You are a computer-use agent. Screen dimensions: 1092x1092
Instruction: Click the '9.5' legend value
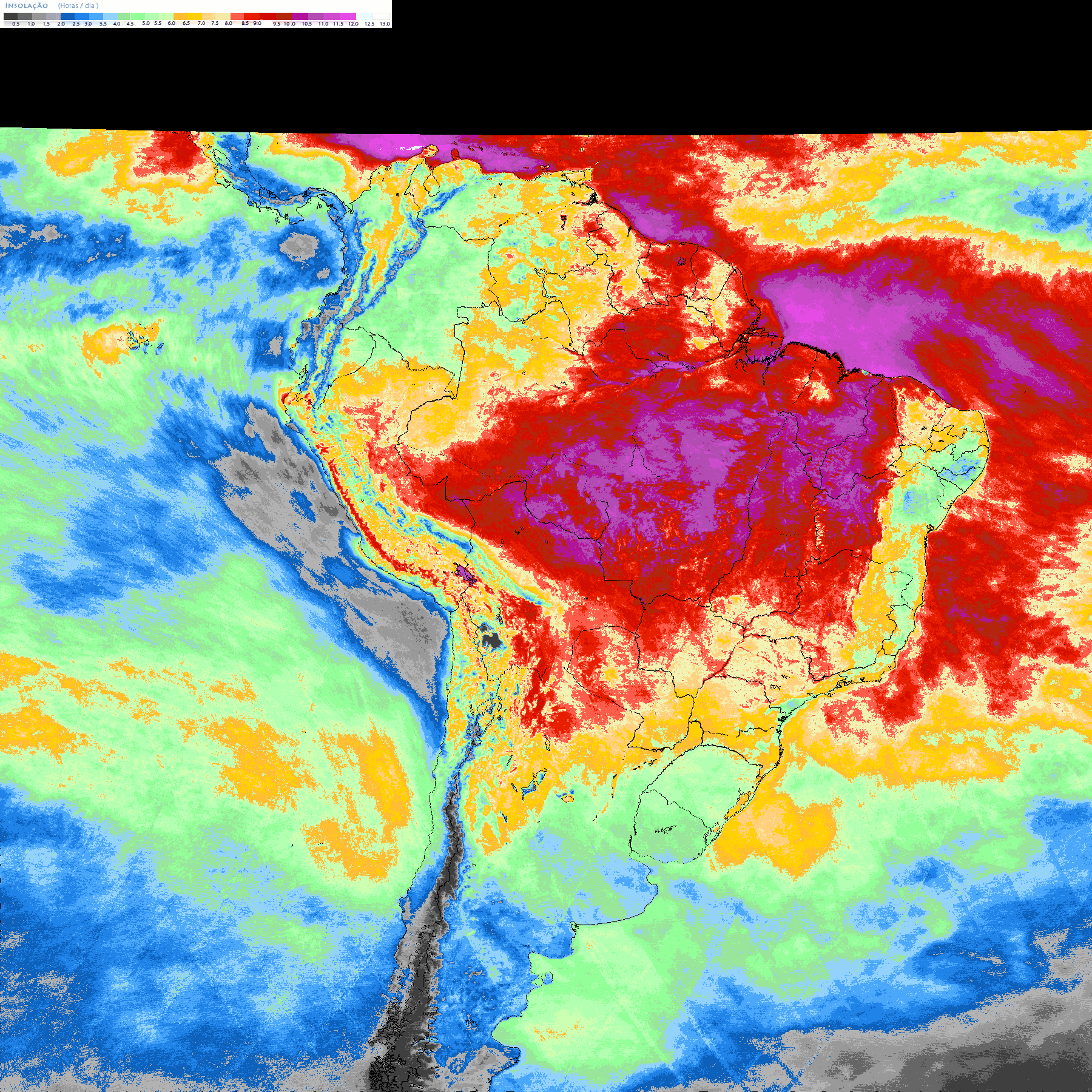pyautogui.click(x=277, y=24)
